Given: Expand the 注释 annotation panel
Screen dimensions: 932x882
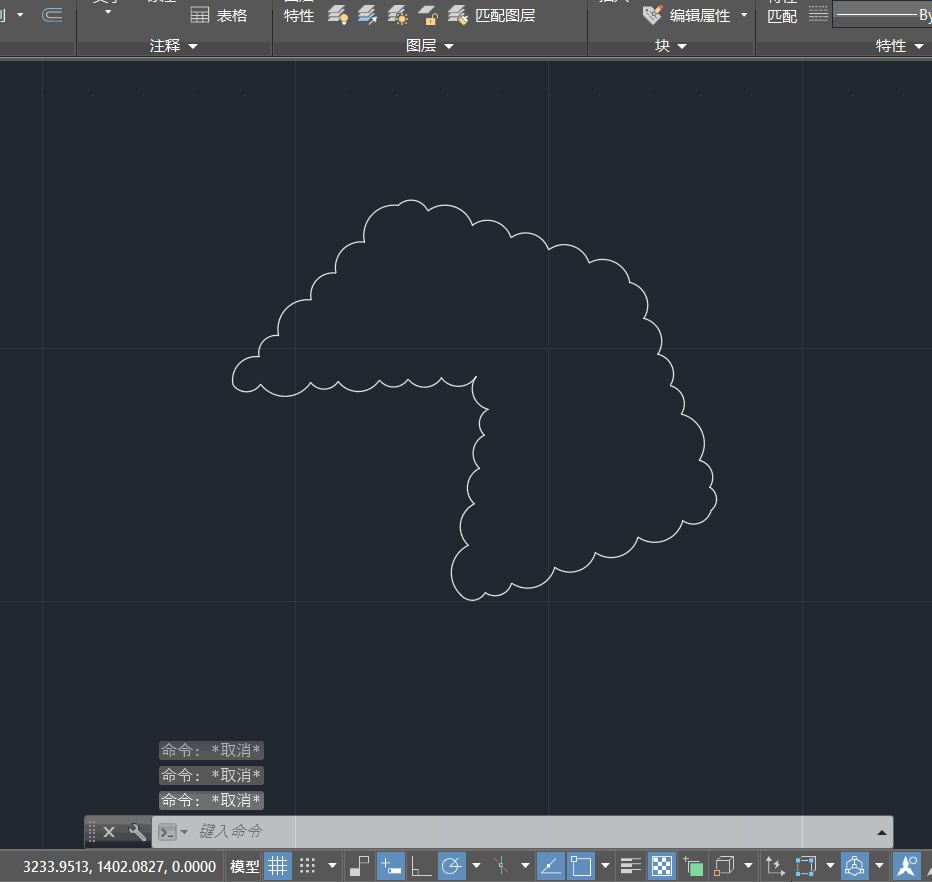Looking at the screenshot, I should coord(172,45).
